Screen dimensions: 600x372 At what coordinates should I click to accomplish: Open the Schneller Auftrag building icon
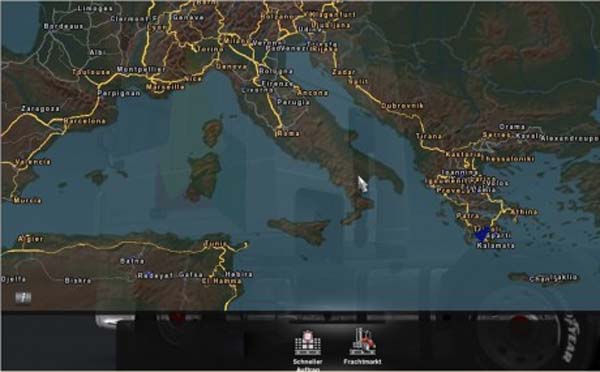coord(307,343)
